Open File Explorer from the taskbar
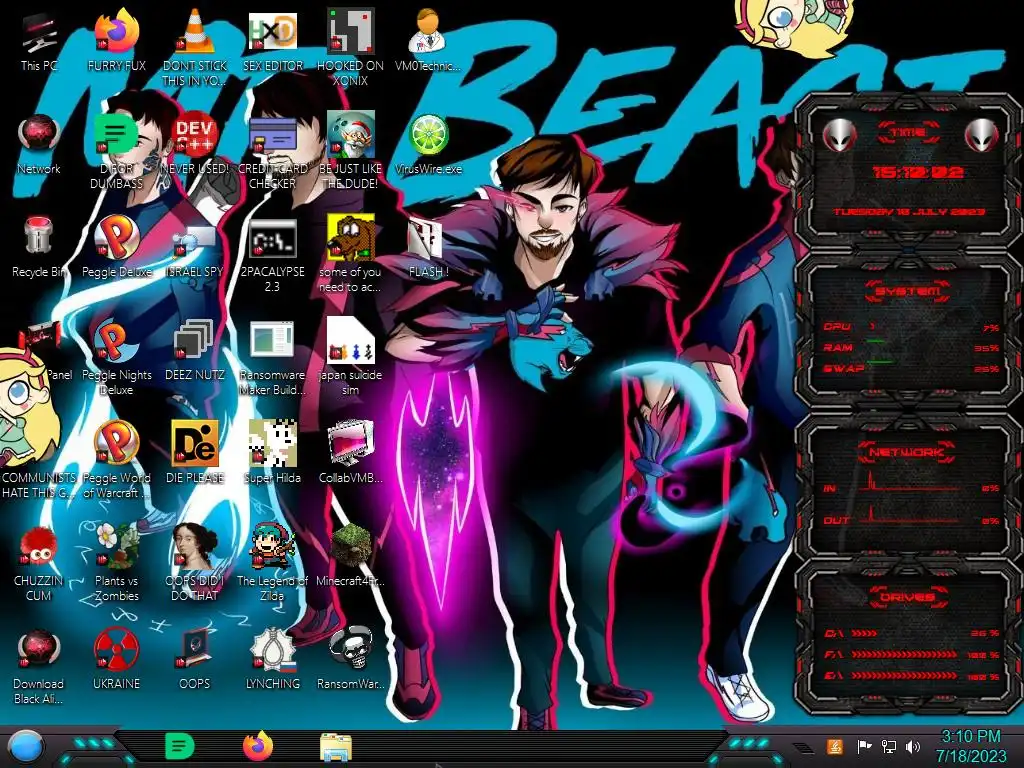Screen dimensions: 1024x768 click(336, 747)
